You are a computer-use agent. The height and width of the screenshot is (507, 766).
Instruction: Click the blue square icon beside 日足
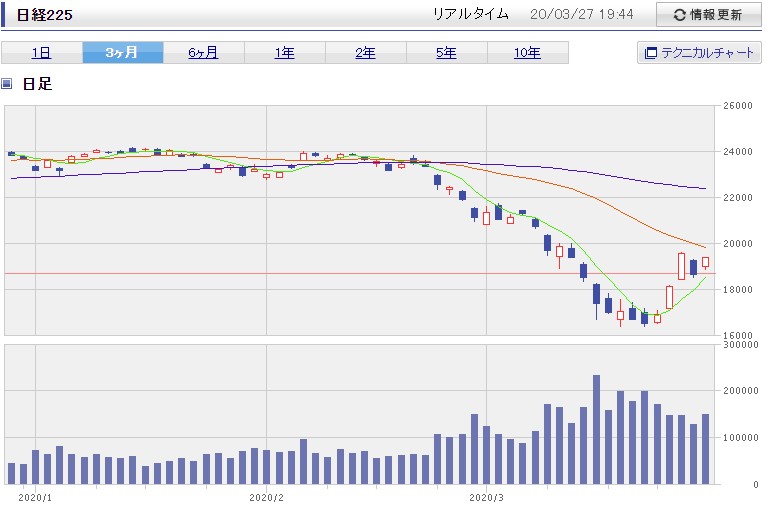7,84
